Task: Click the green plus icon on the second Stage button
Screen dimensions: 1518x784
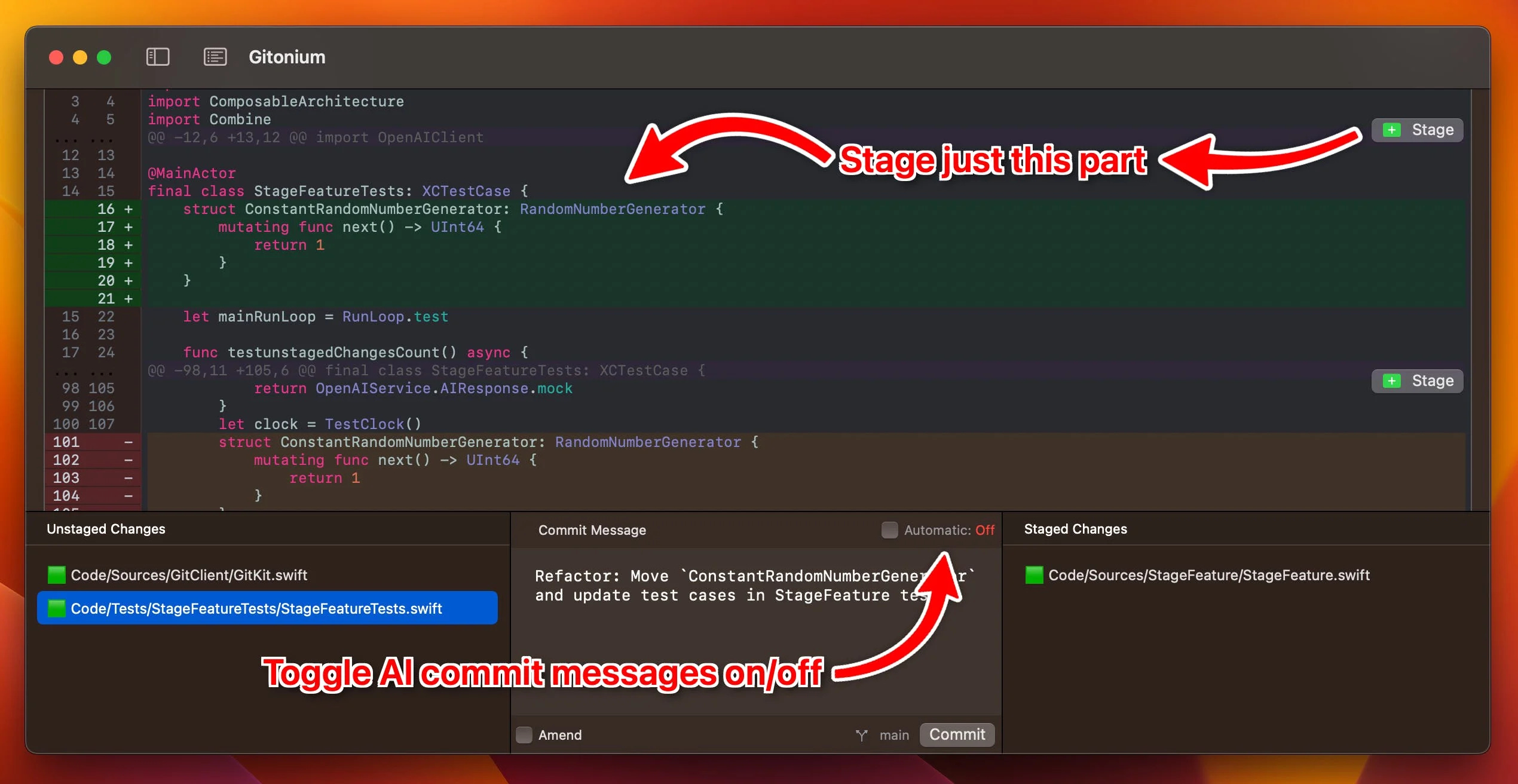Action: [x=1392, y=381]
